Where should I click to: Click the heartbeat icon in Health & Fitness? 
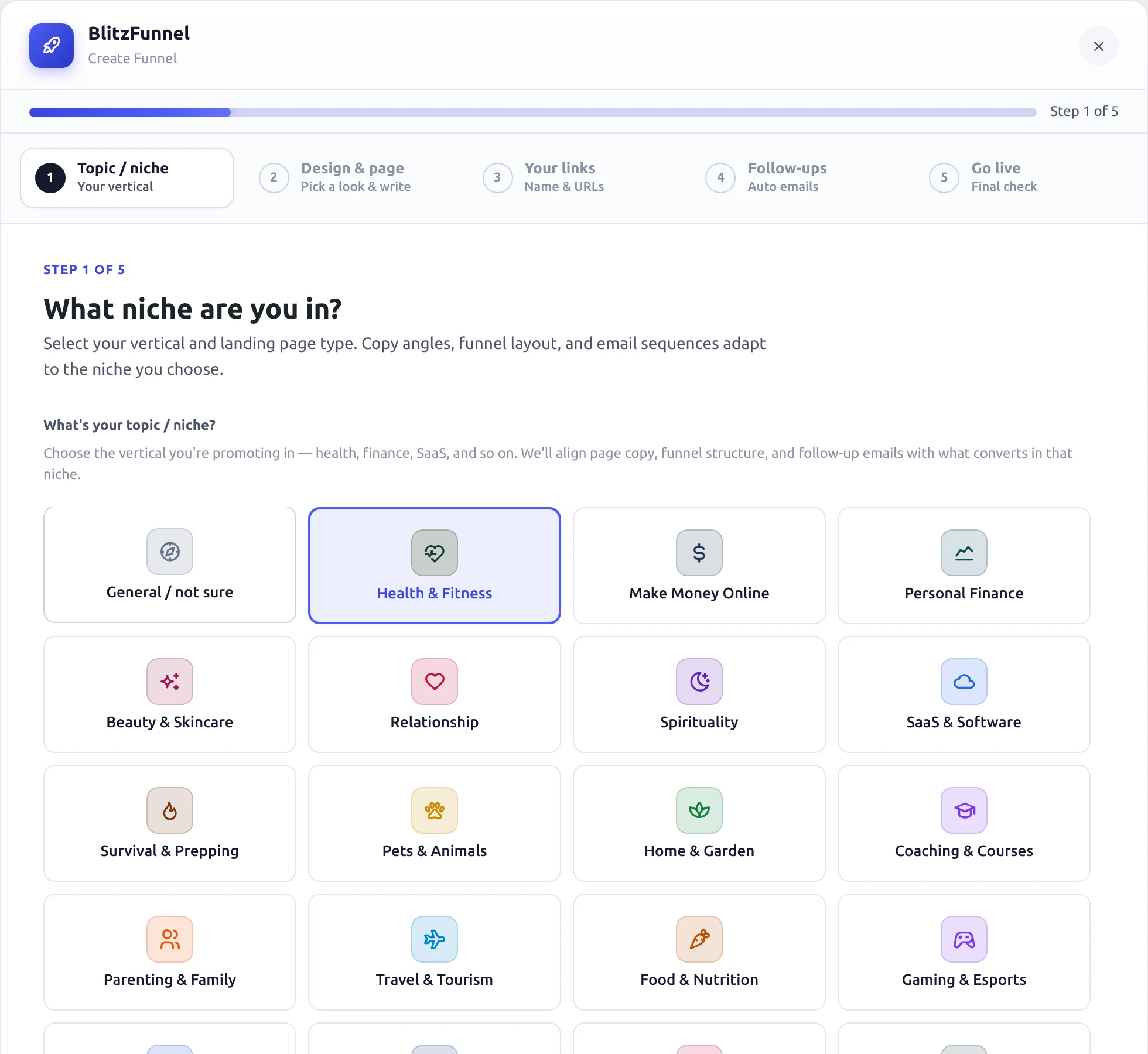435,553
